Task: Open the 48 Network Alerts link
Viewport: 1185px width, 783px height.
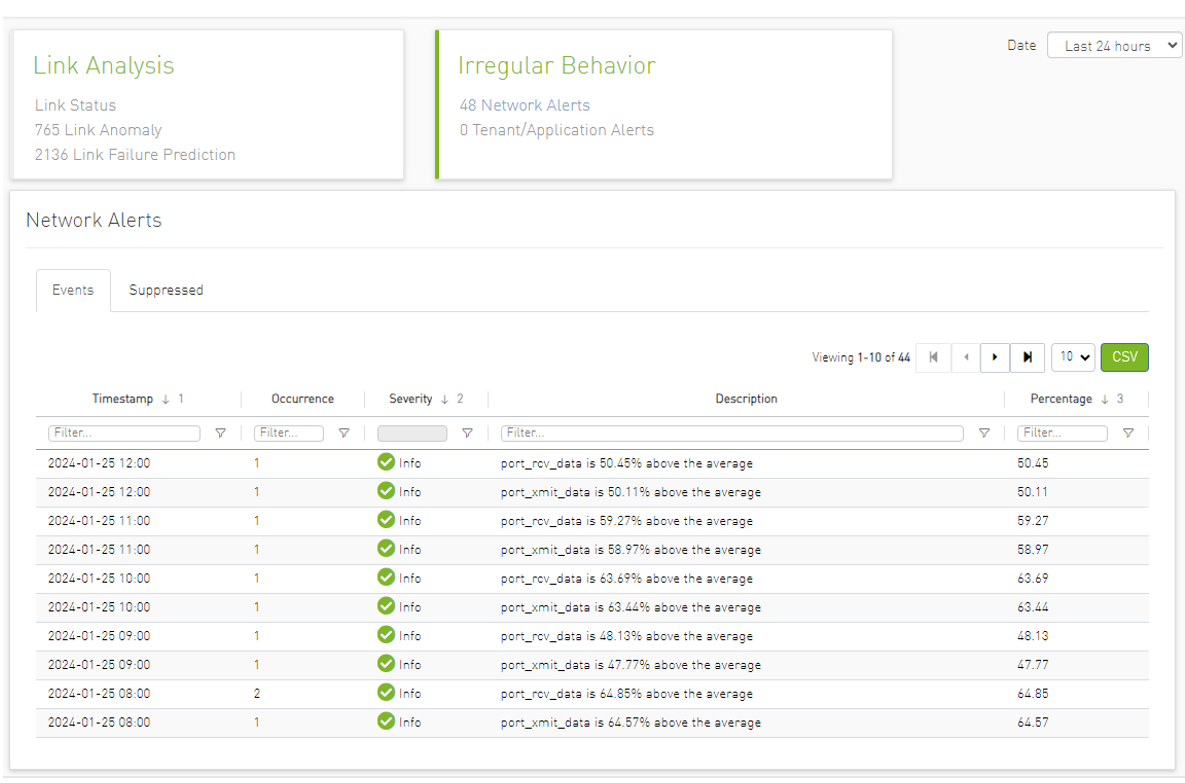Action: point(525,105)
